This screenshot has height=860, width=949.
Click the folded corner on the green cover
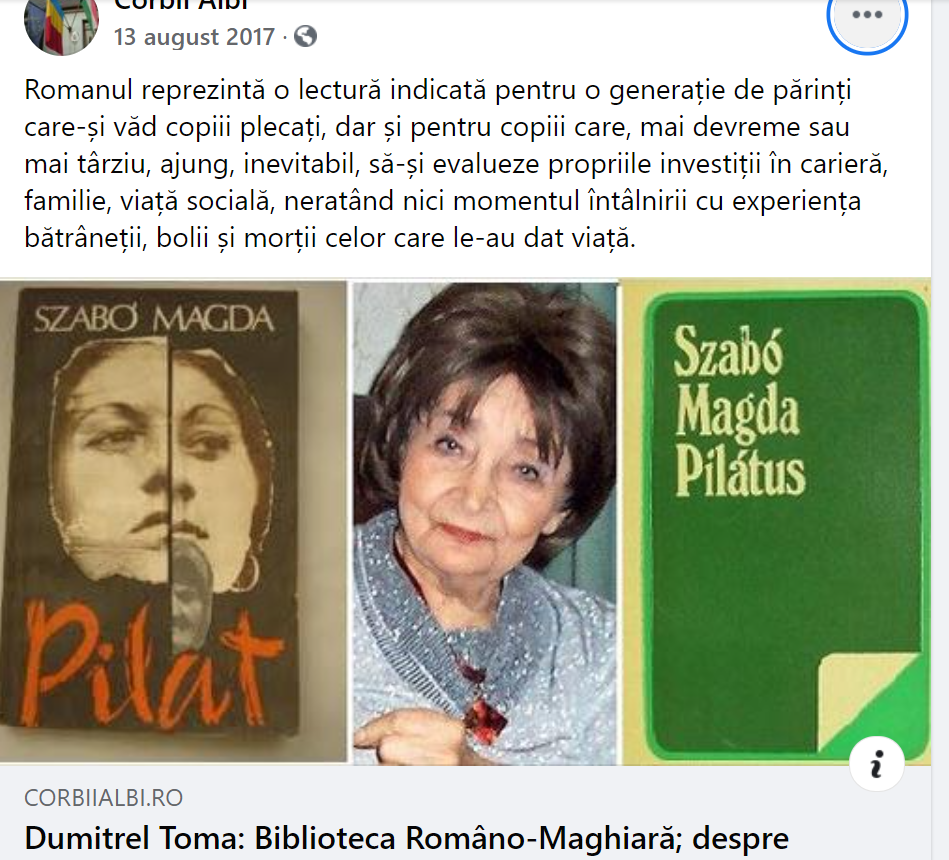pos(870,702)
